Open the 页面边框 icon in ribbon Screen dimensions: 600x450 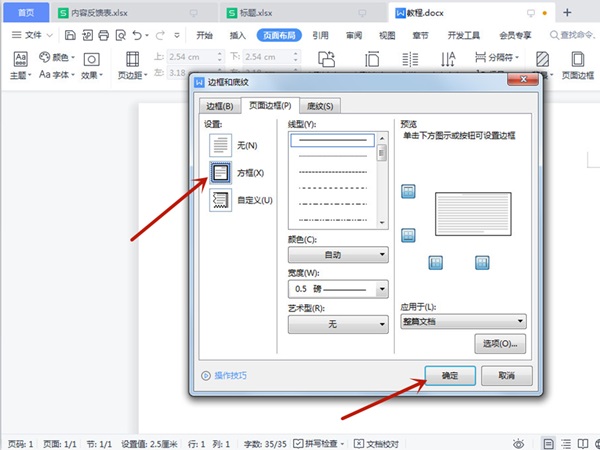577,66
